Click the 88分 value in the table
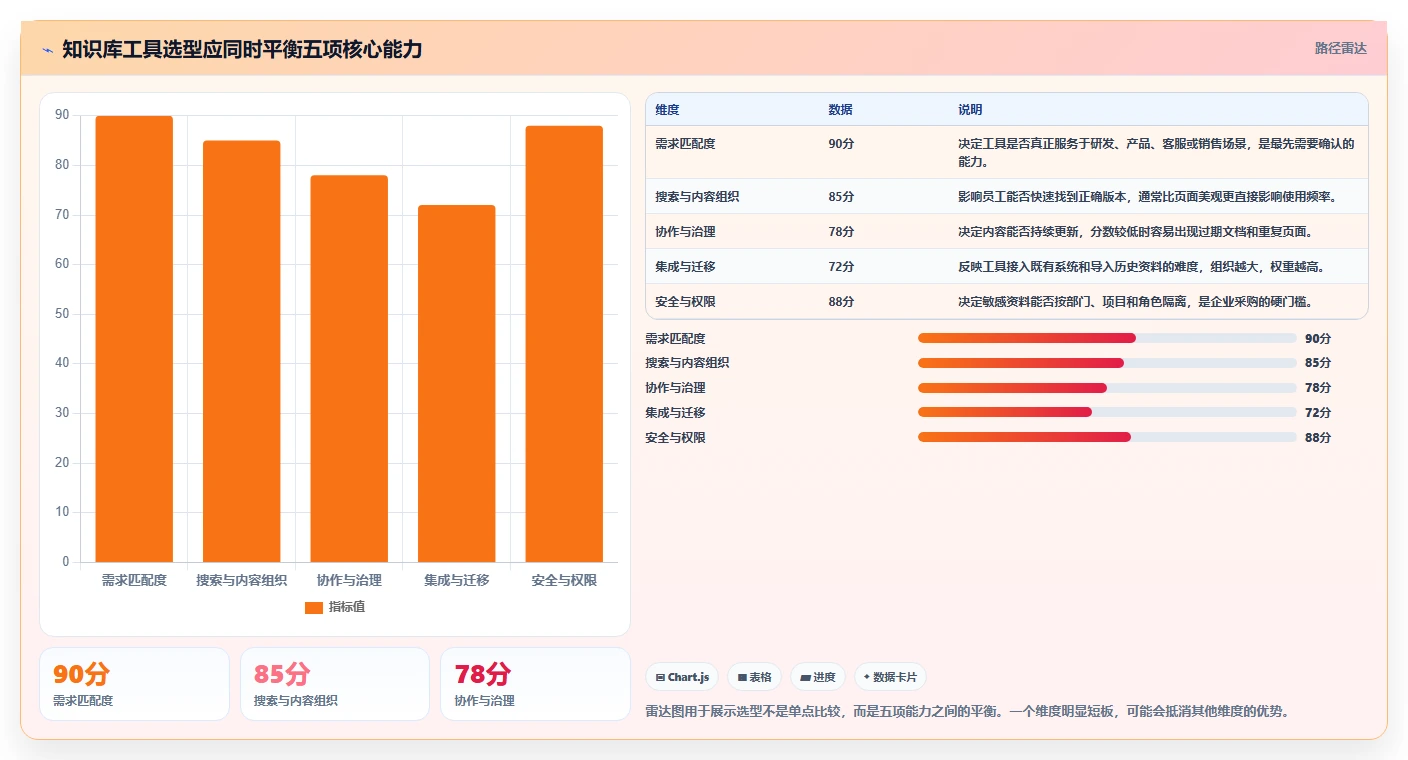 [x=841, y=302]
